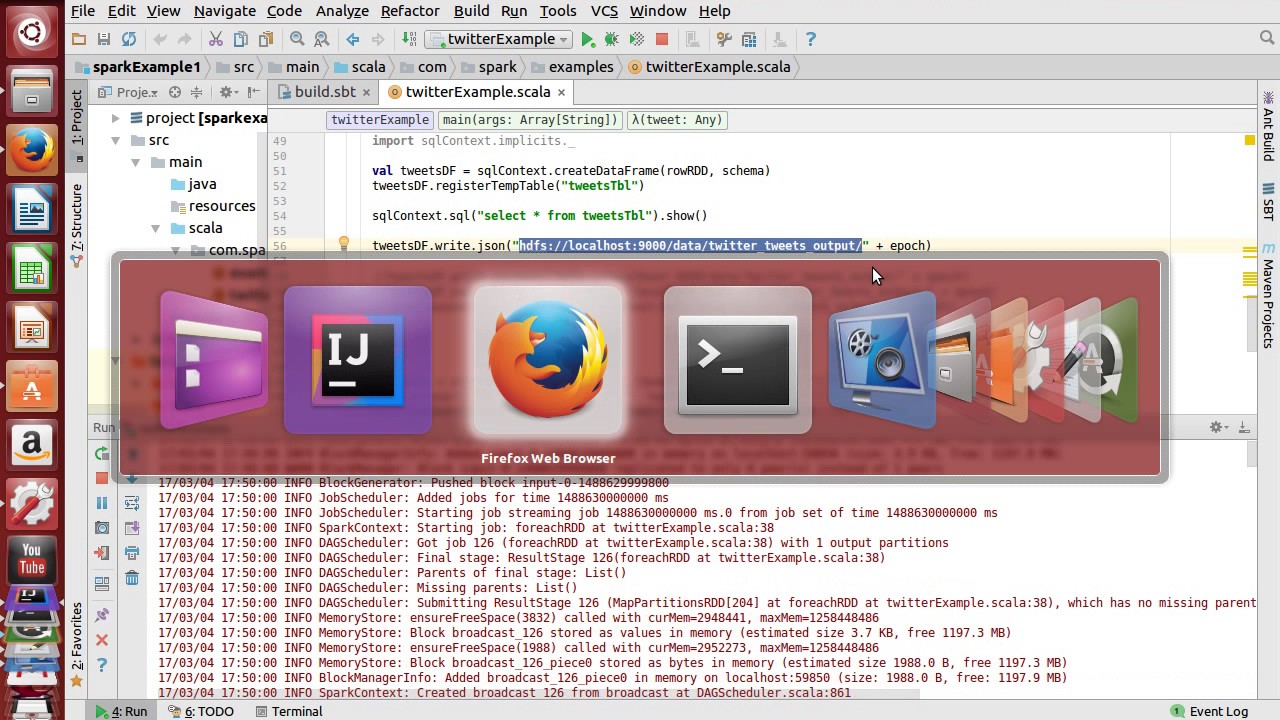Screen dimensions: 1280x720
Task: Click the camera dump threads icon
Action: (x=102, y=528)
